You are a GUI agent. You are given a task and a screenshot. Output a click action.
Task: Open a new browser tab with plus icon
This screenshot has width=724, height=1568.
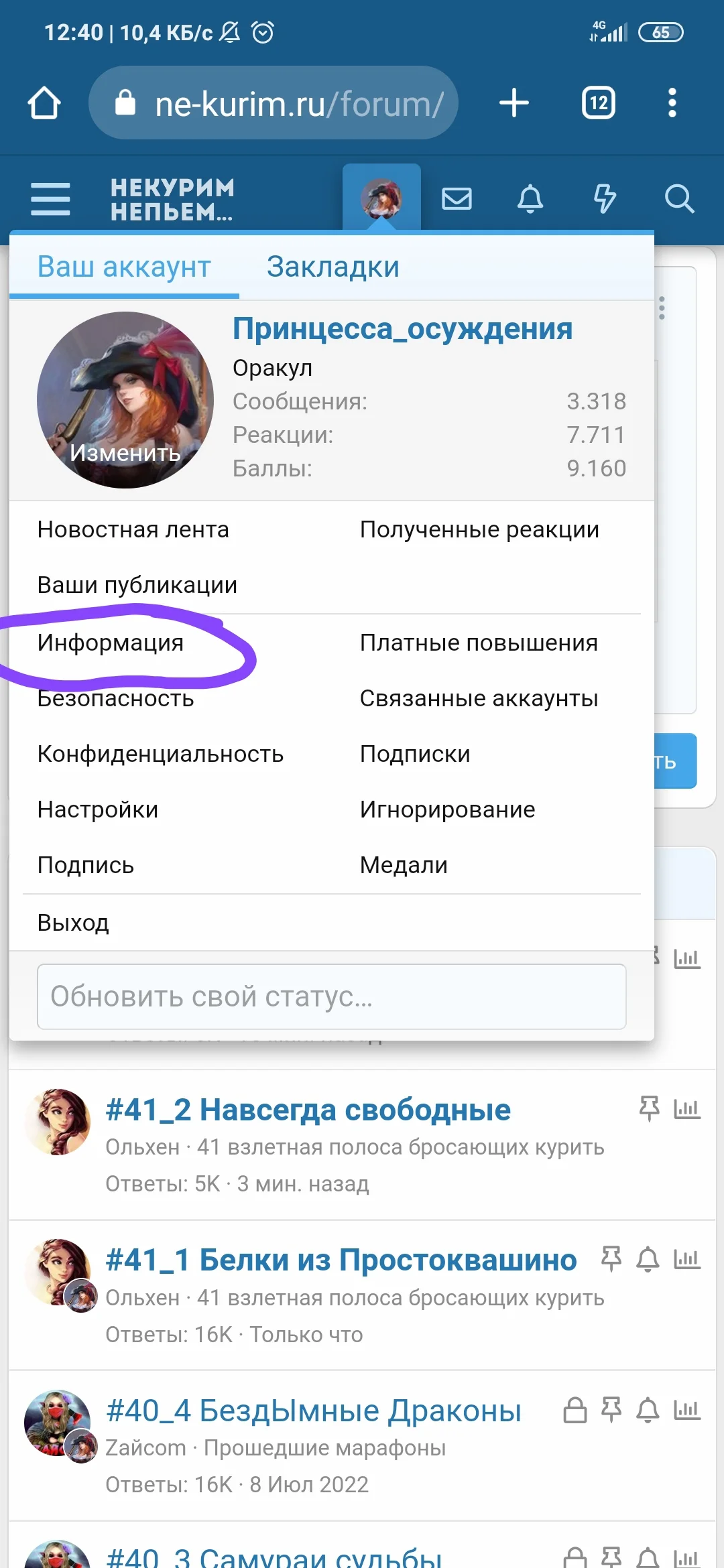[514, 103]
